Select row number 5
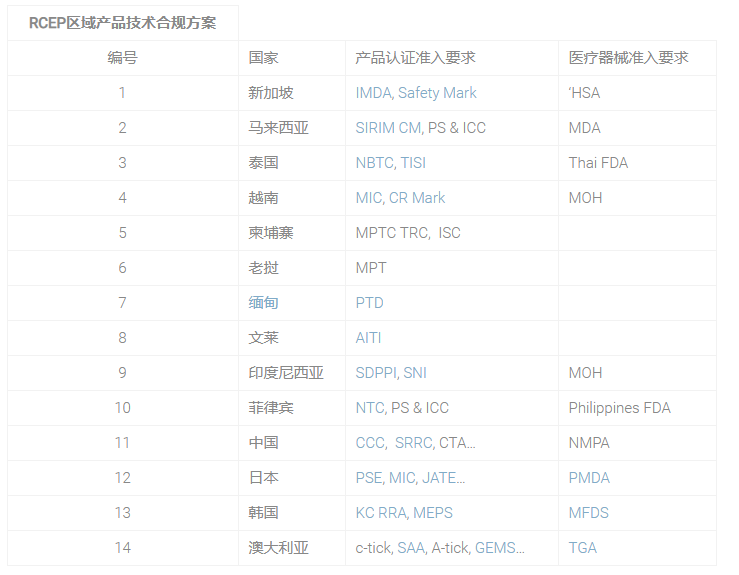Viewport: 739px width, 575px height. coord(123,233)
